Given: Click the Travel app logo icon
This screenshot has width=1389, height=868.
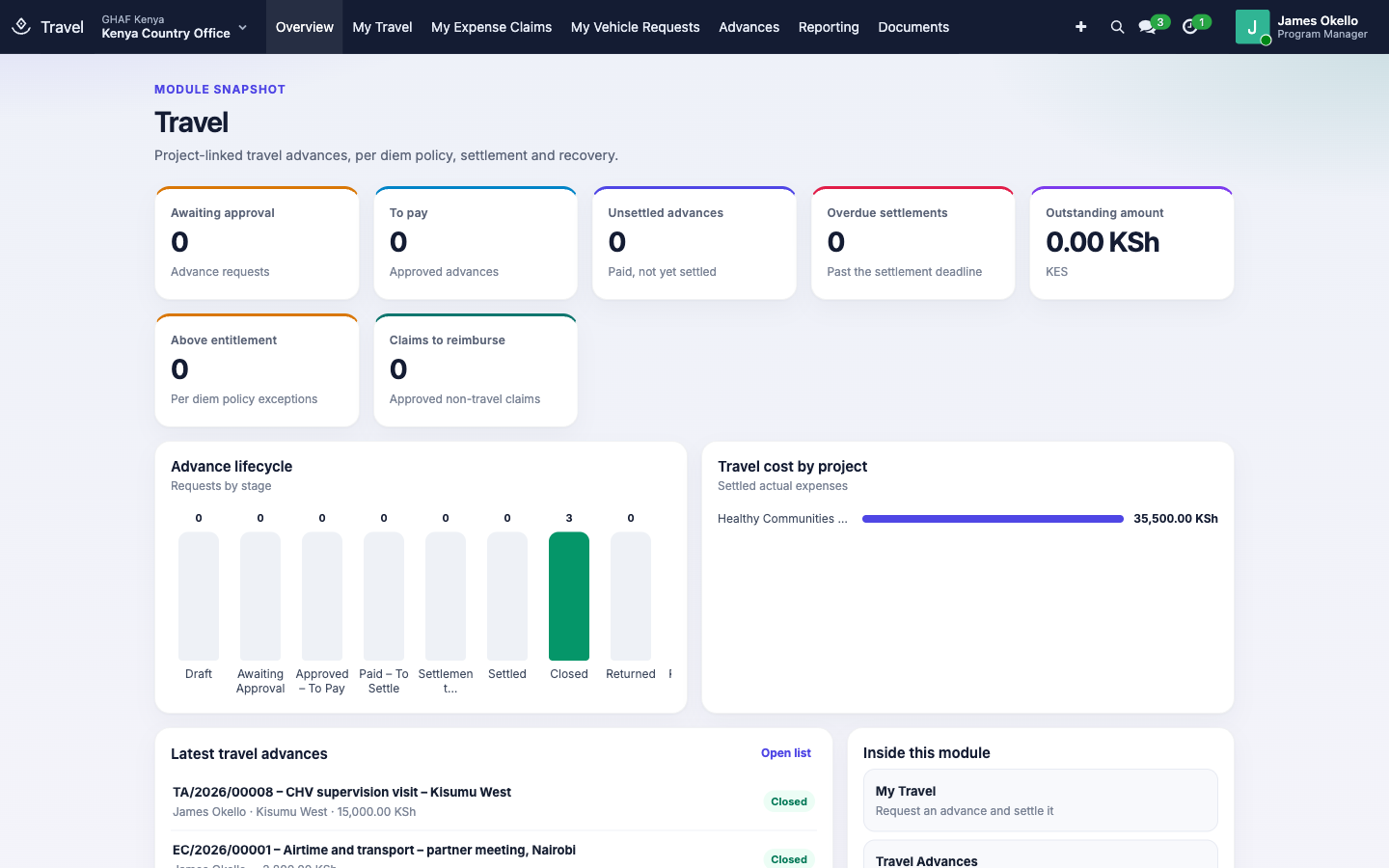Looking at the screenshot, I should pos(21,27).
